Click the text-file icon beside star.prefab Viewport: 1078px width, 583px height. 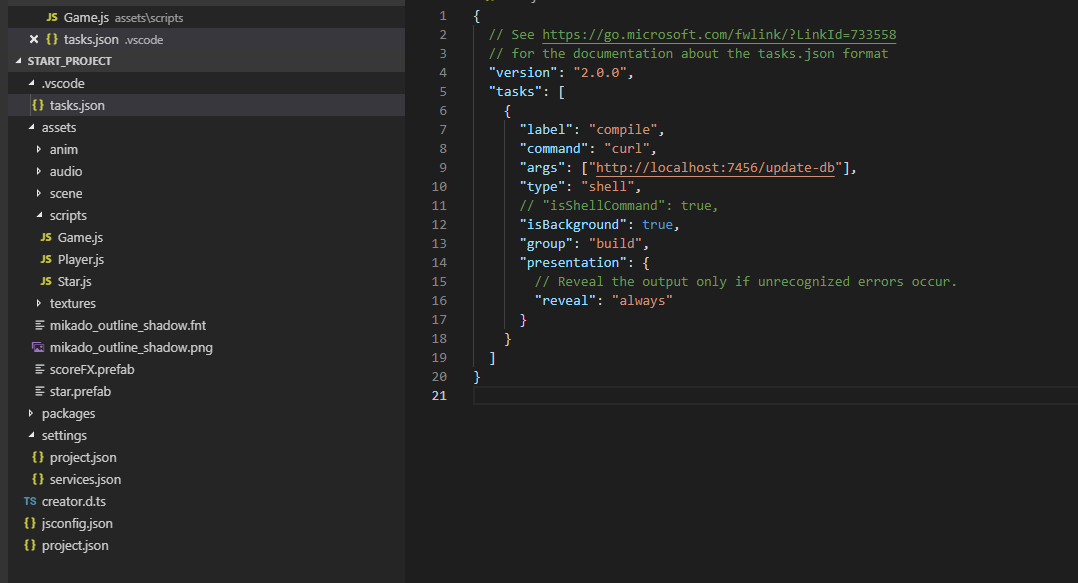38,391
